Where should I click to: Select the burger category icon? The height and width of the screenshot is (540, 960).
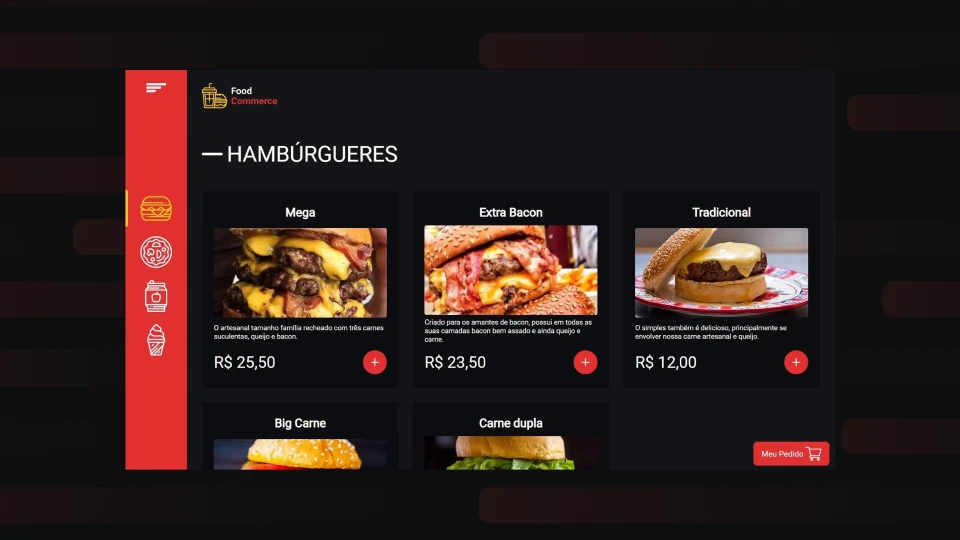156,208
